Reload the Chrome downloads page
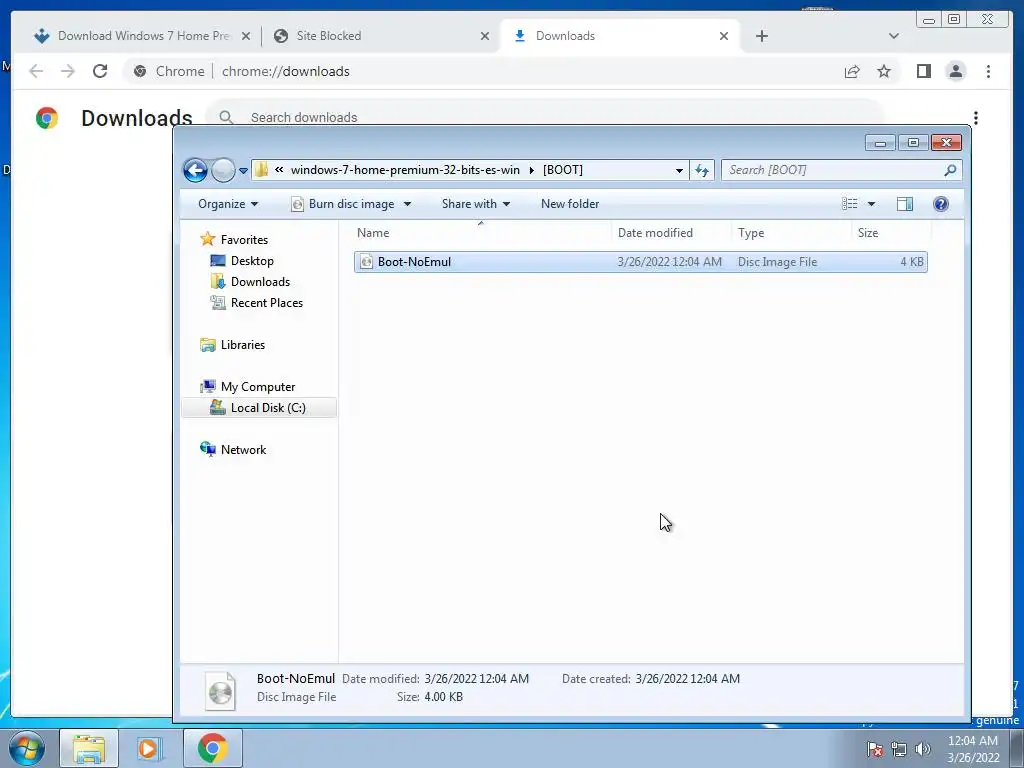The height and width of the screenshot is (768, 1024). [100, 71]
